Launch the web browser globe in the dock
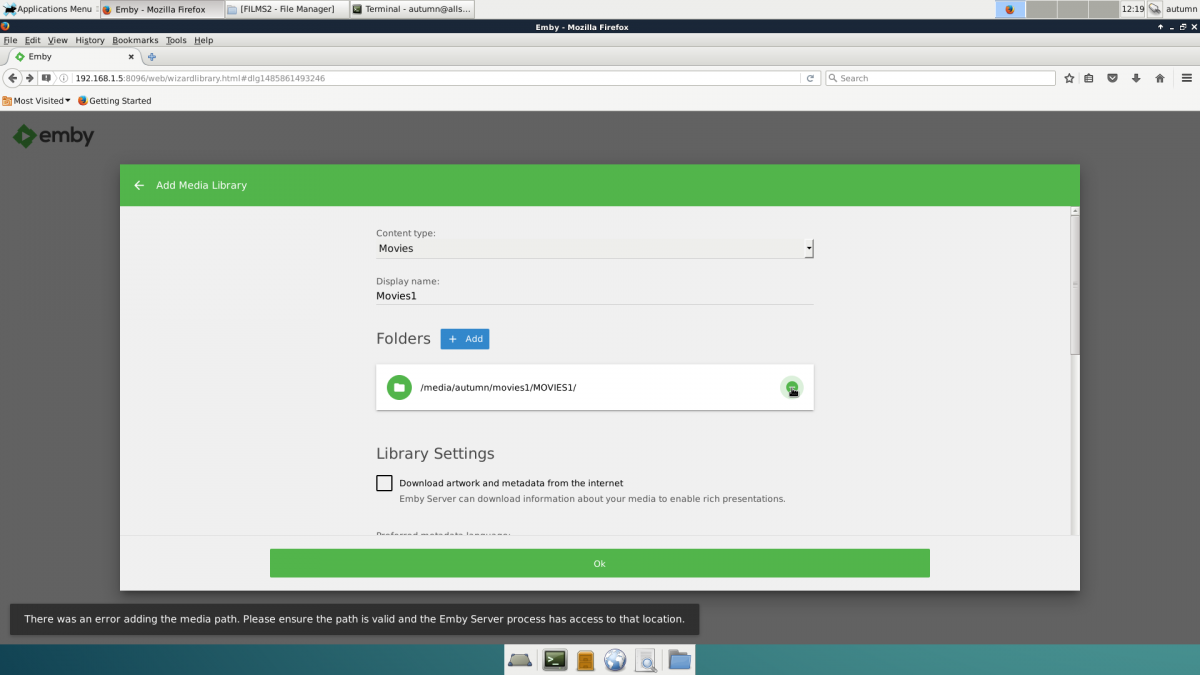The width and height of the screenshot is (1200, 675). pyautogui.click(x=615, y=660)
